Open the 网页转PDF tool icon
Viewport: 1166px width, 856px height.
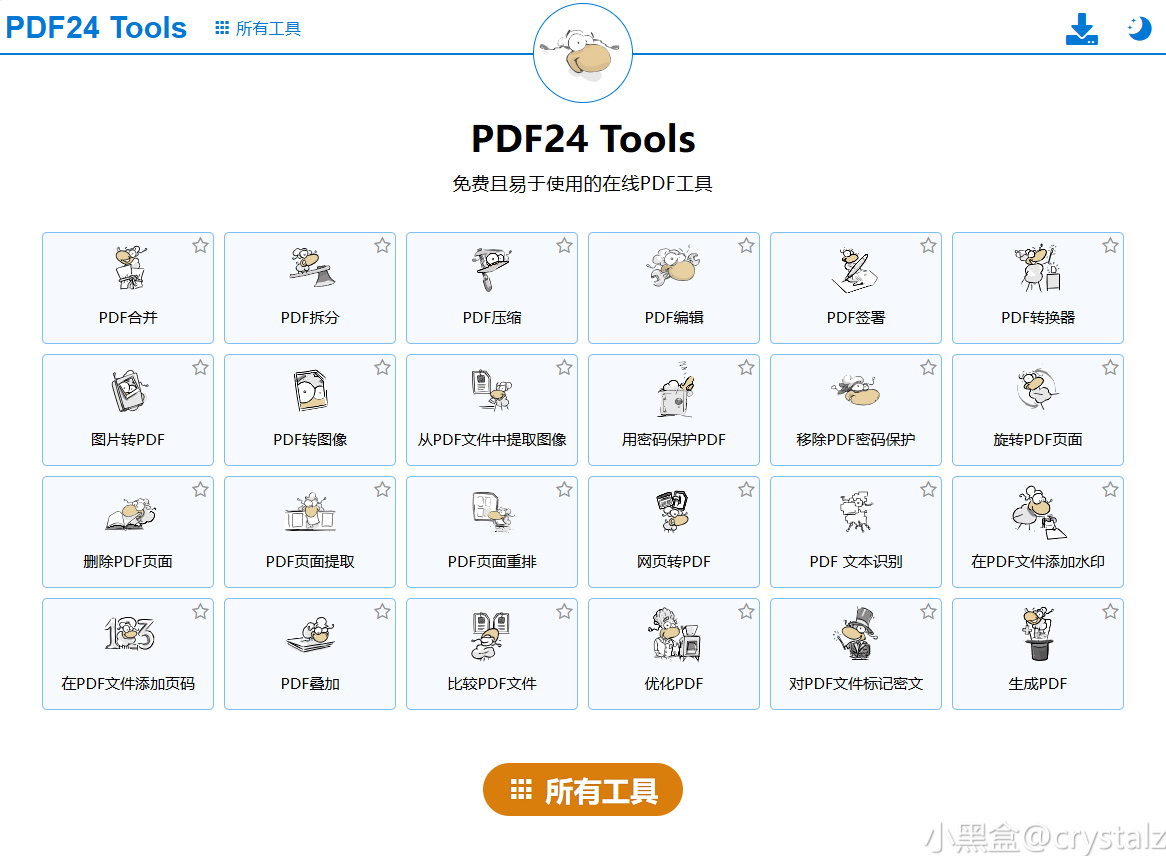point(674,511)
